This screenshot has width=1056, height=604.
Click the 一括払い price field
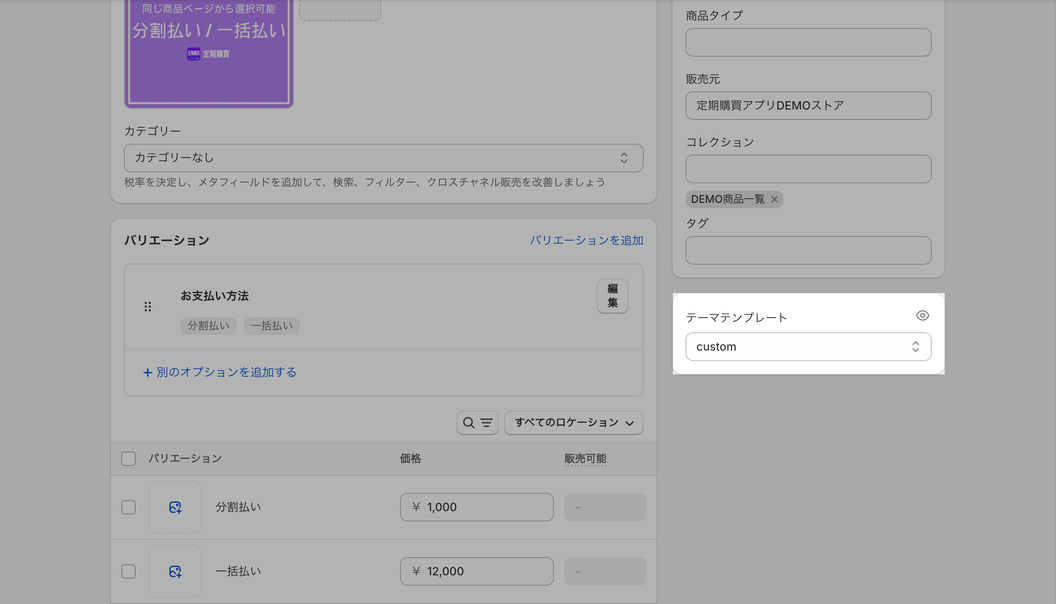click(x=476, y=571)
